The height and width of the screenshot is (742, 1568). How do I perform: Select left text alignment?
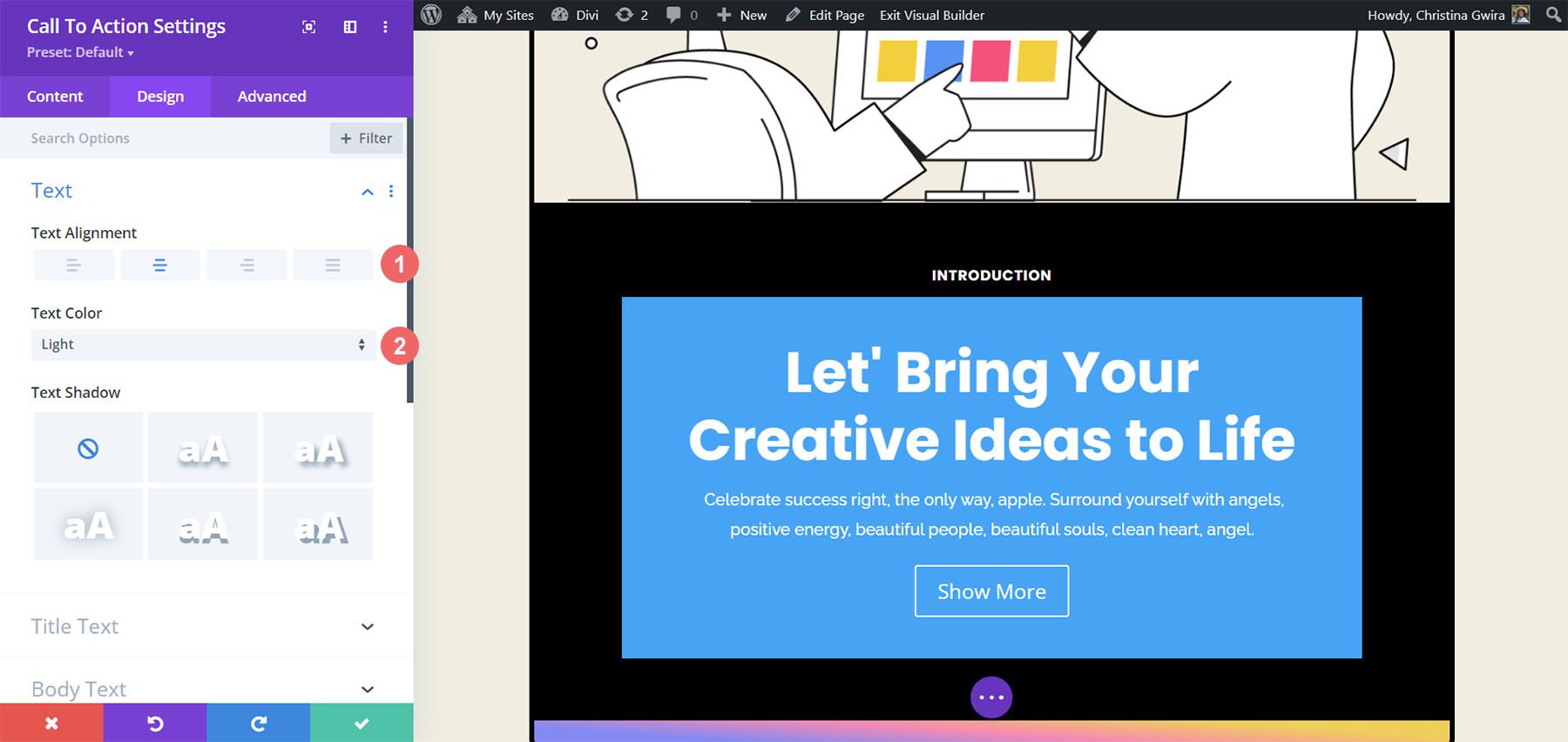click(x=73, y=265)
